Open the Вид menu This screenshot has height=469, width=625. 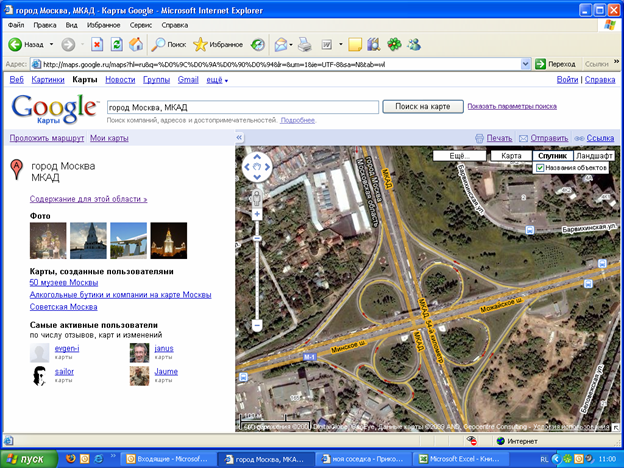72,25
